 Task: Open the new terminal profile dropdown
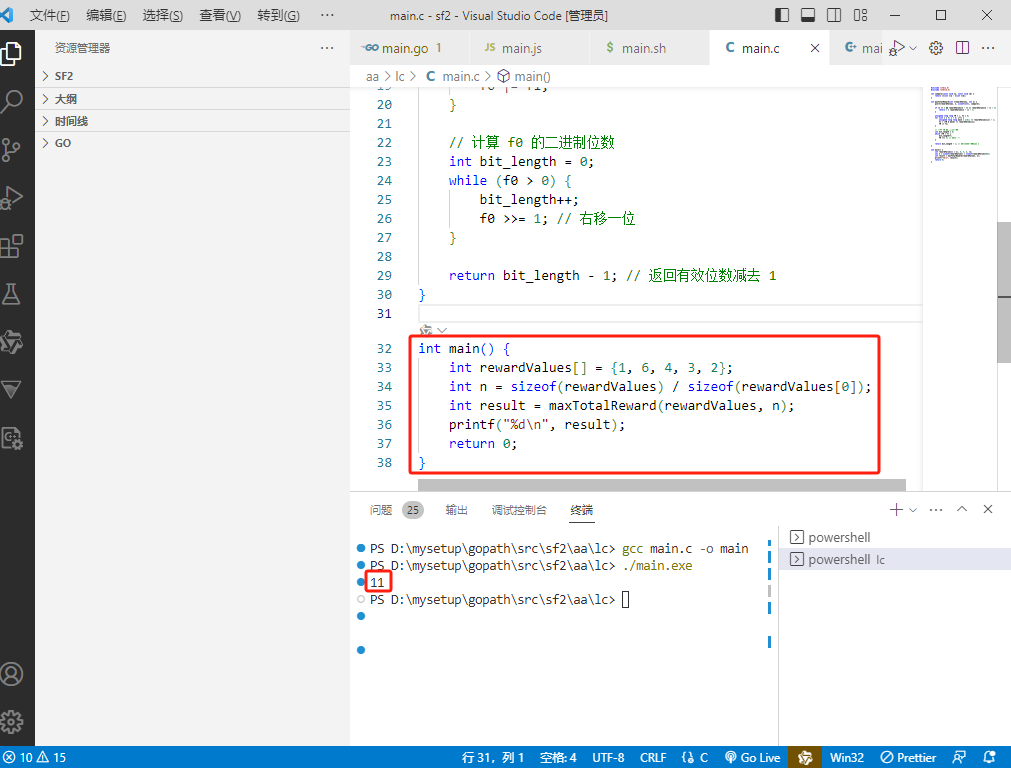tap(913, 509)
